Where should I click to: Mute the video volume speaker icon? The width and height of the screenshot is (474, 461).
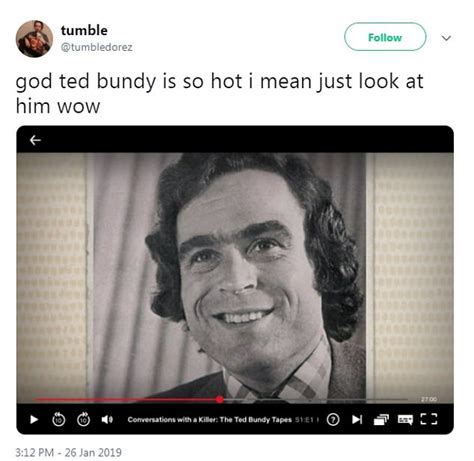[x=107, y=419]
